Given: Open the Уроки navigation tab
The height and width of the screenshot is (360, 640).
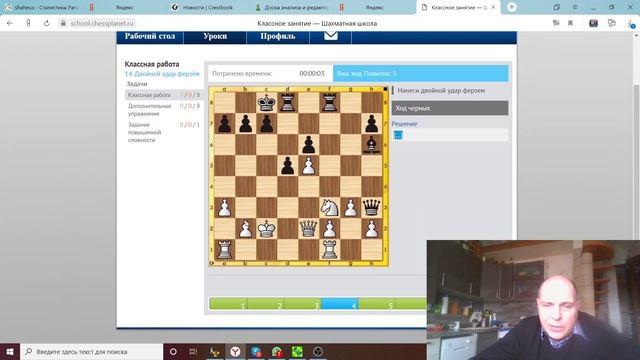Looking at the screenshot, I should pyautogui.click(x=215, y=36).
